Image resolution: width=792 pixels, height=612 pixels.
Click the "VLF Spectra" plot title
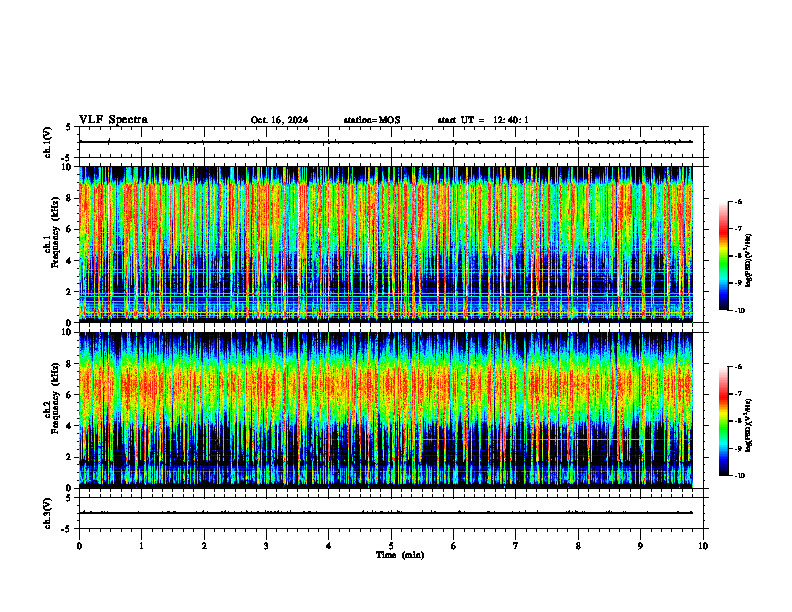pyautogui.click(x=113, y=120)
